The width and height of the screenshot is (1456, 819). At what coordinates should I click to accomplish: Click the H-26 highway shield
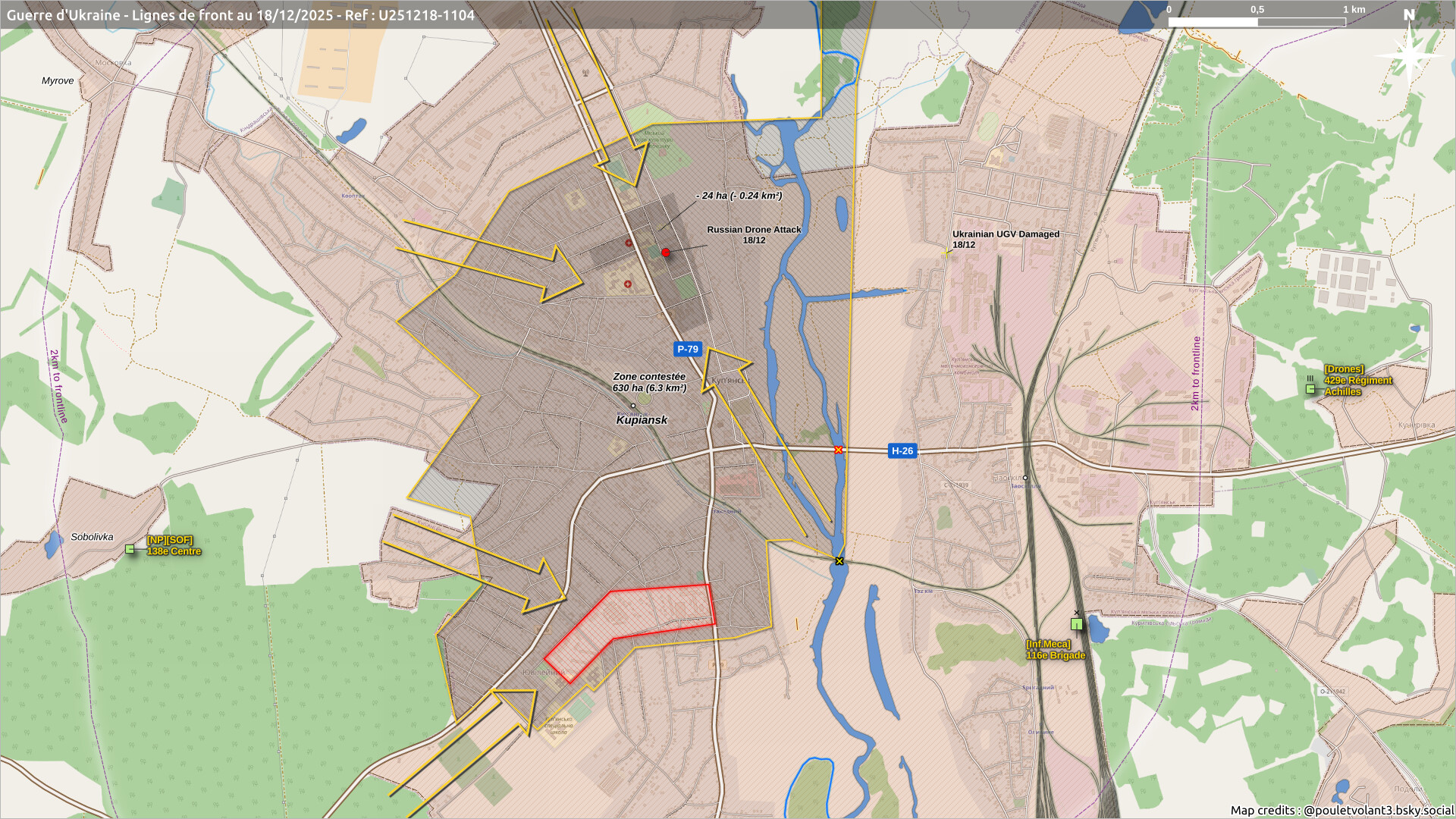click(x=902, y=450)
